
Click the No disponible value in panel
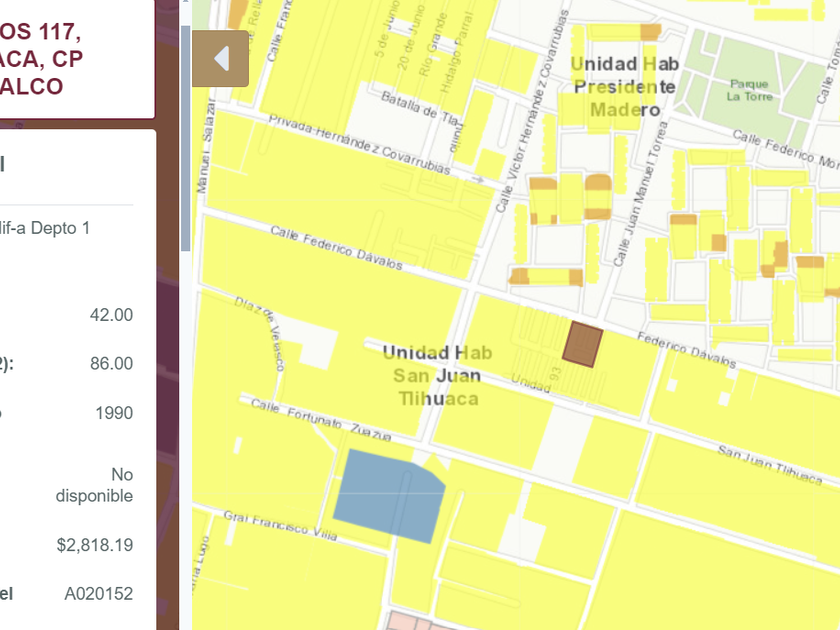coord(94,484)
